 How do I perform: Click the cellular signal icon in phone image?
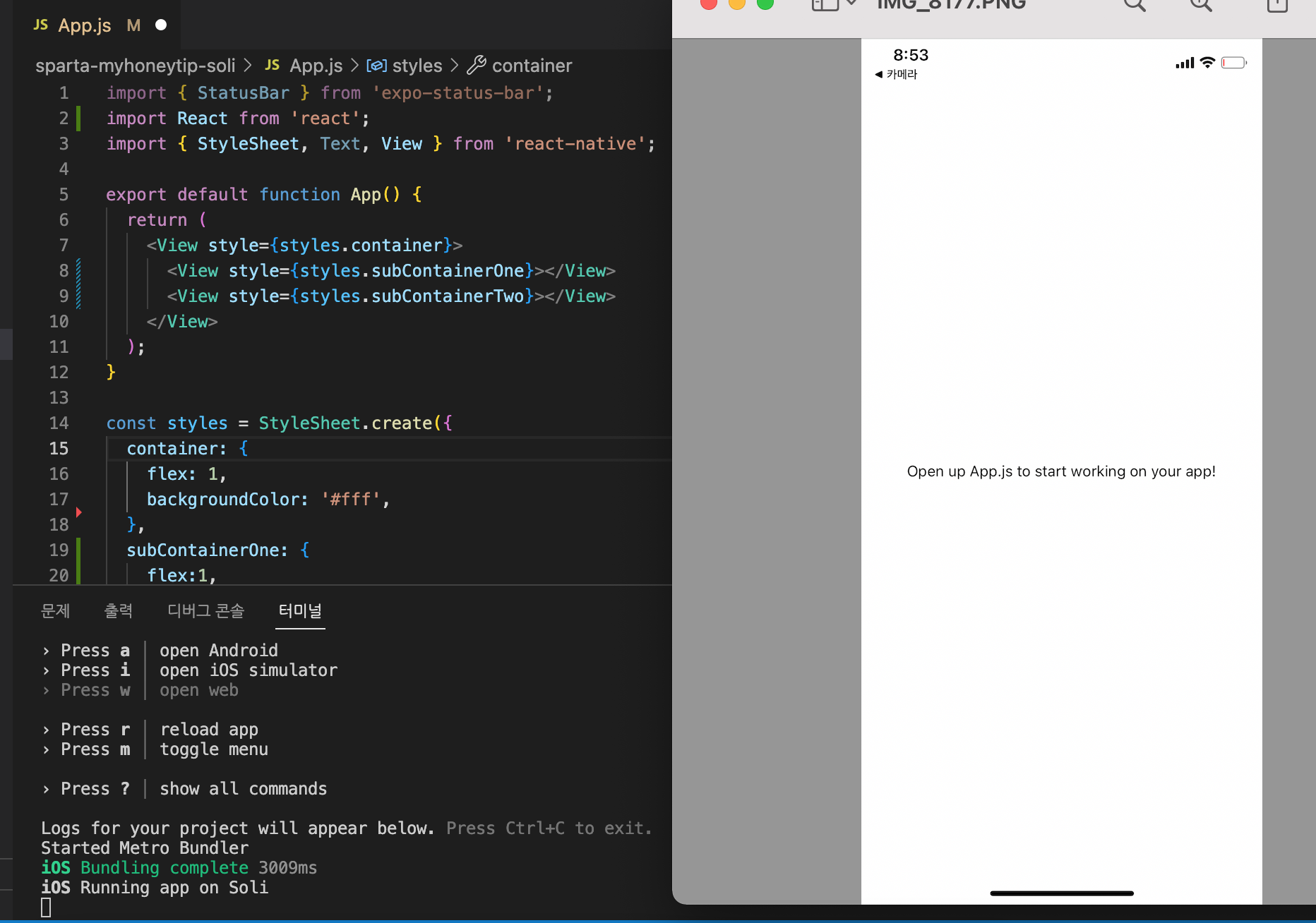(x=1185, y=63)
